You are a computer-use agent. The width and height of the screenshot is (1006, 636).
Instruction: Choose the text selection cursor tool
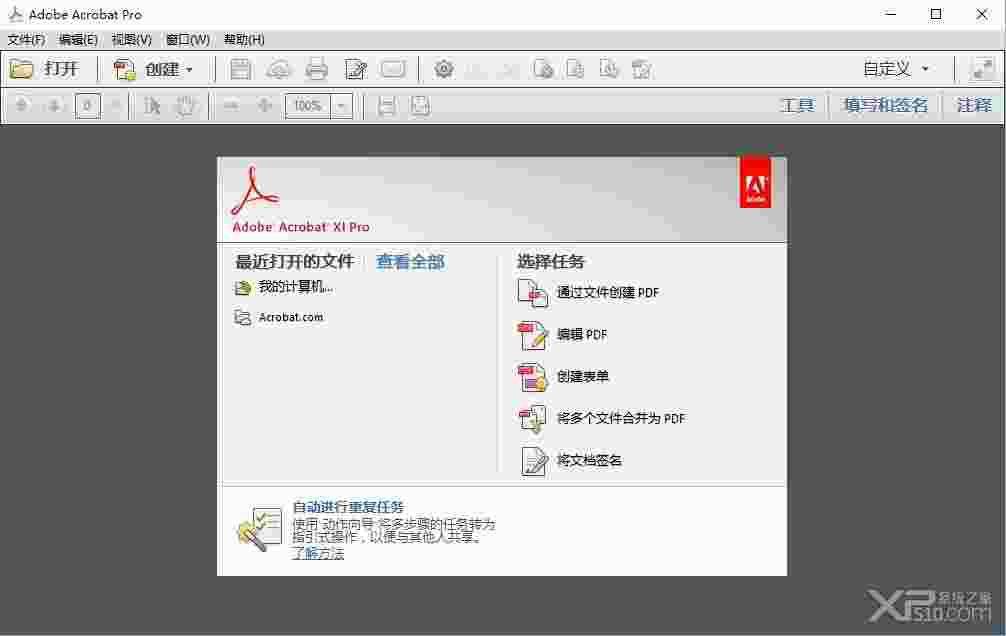[x=152, y=106]
